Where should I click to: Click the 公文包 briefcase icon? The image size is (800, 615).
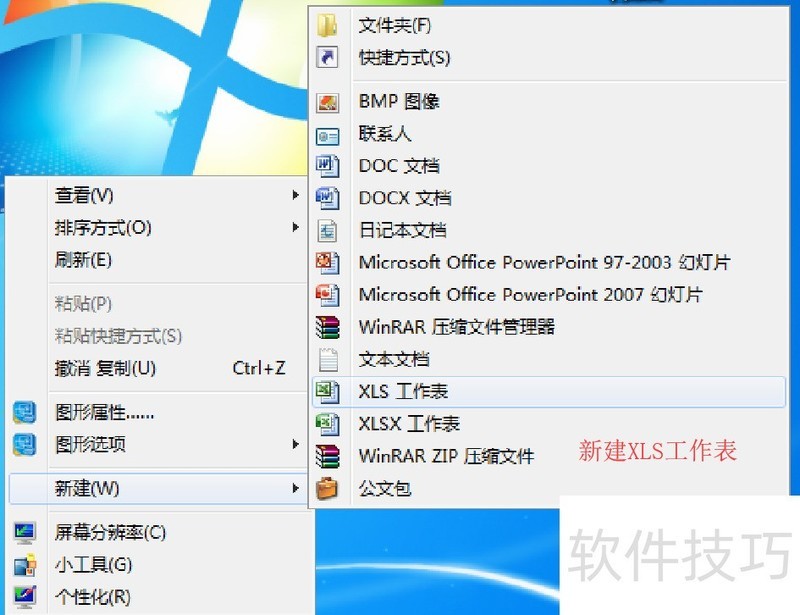pos(327,489)
